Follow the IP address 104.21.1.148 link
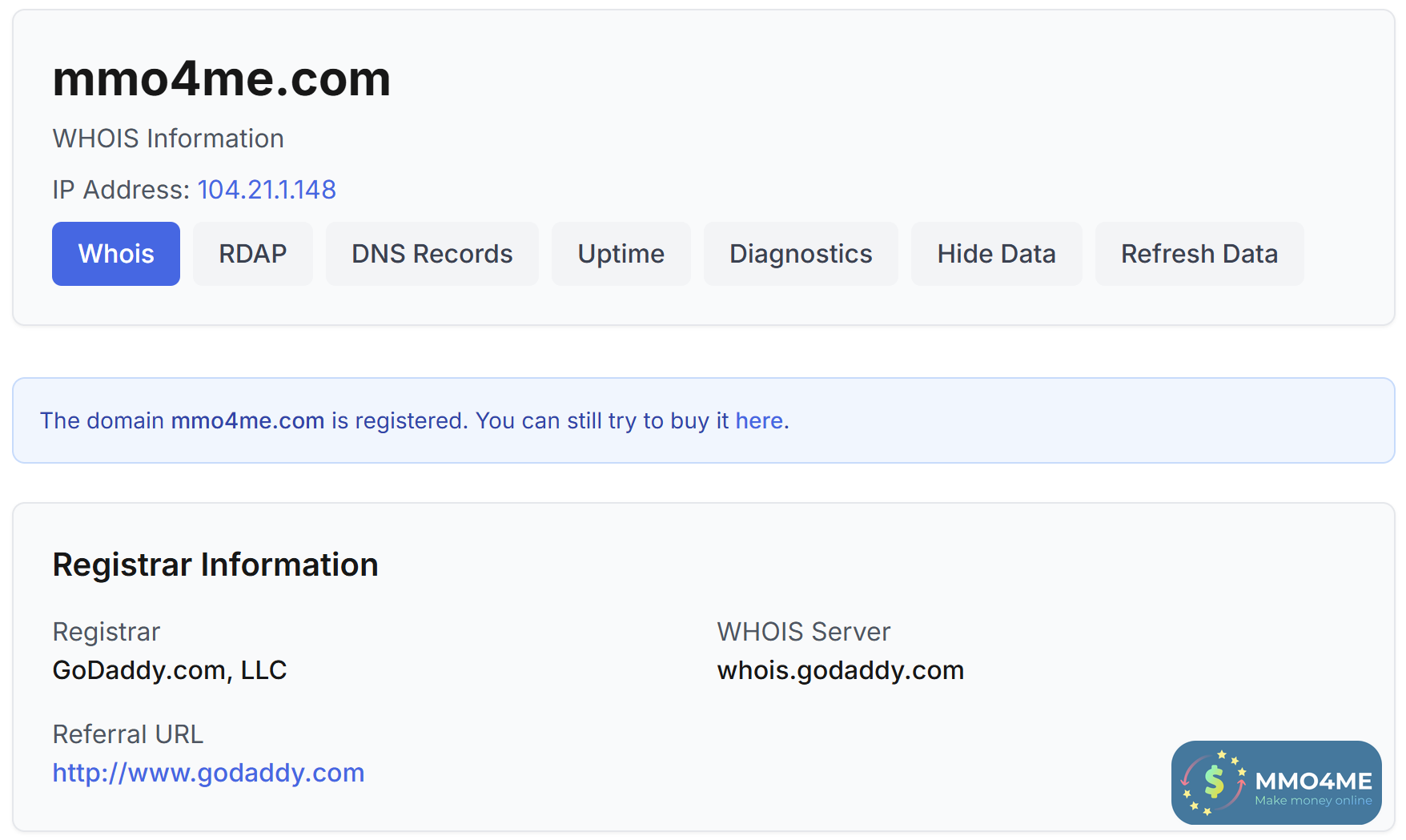The image size is (1406, 840). click(267, 190)
